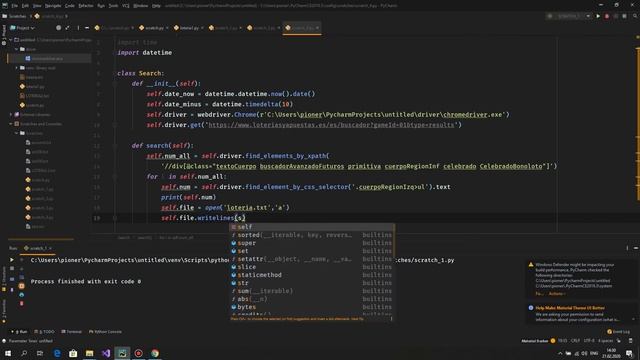Click expand all icon in Project toolbar
640x360 pixels.
coord(67,28)
